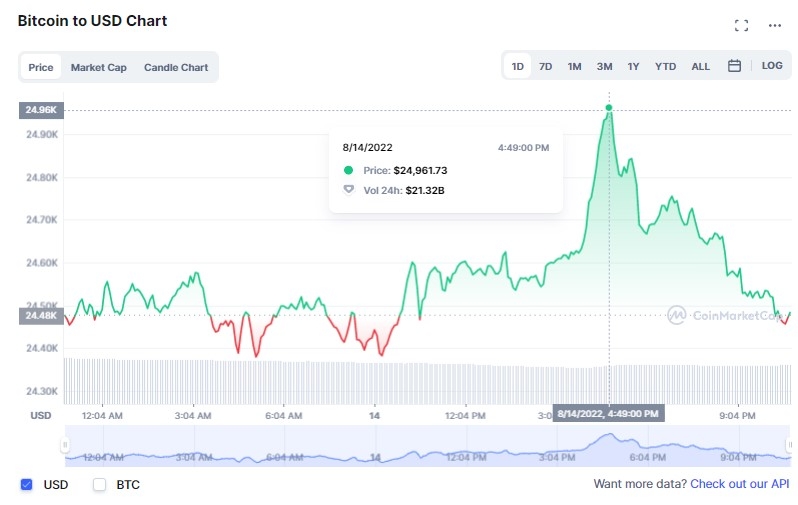Toggle the LOG scale button

[x=772, y=66]
